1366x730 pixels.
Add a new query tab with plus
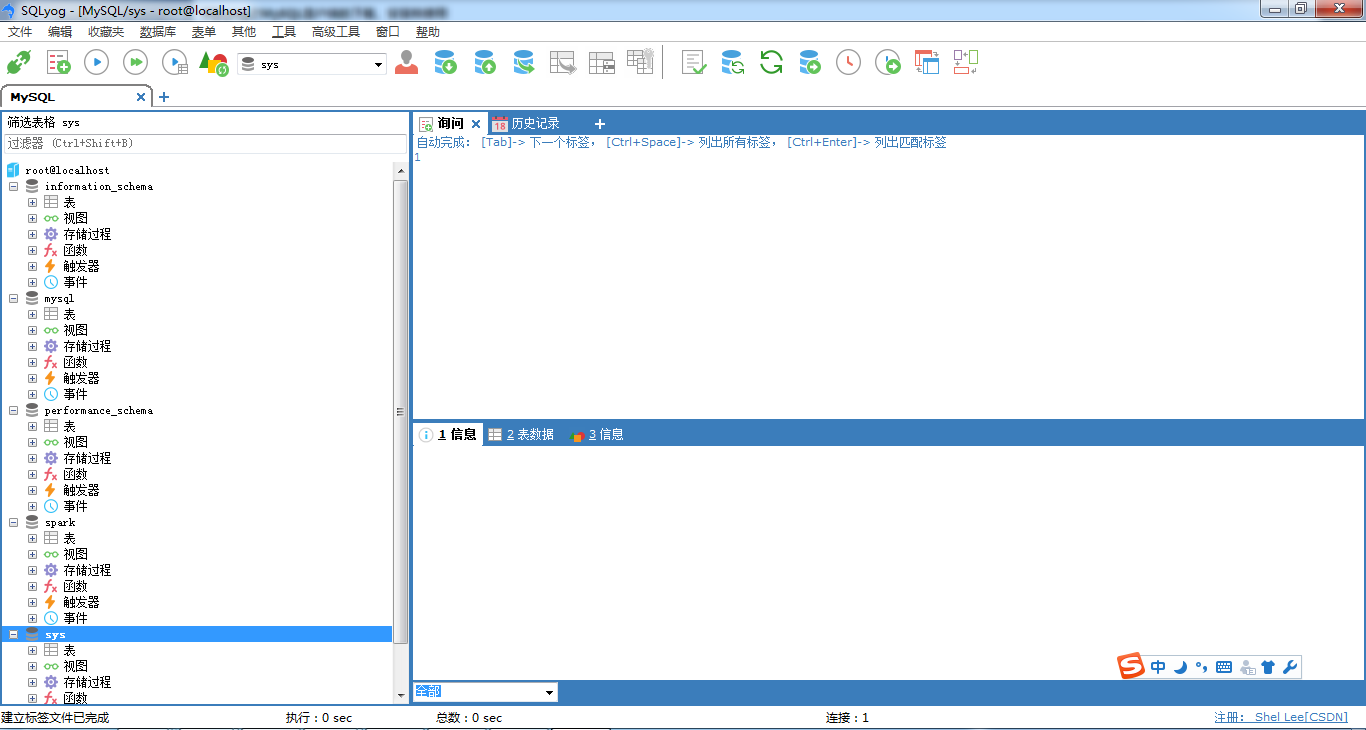click(600, 124)
